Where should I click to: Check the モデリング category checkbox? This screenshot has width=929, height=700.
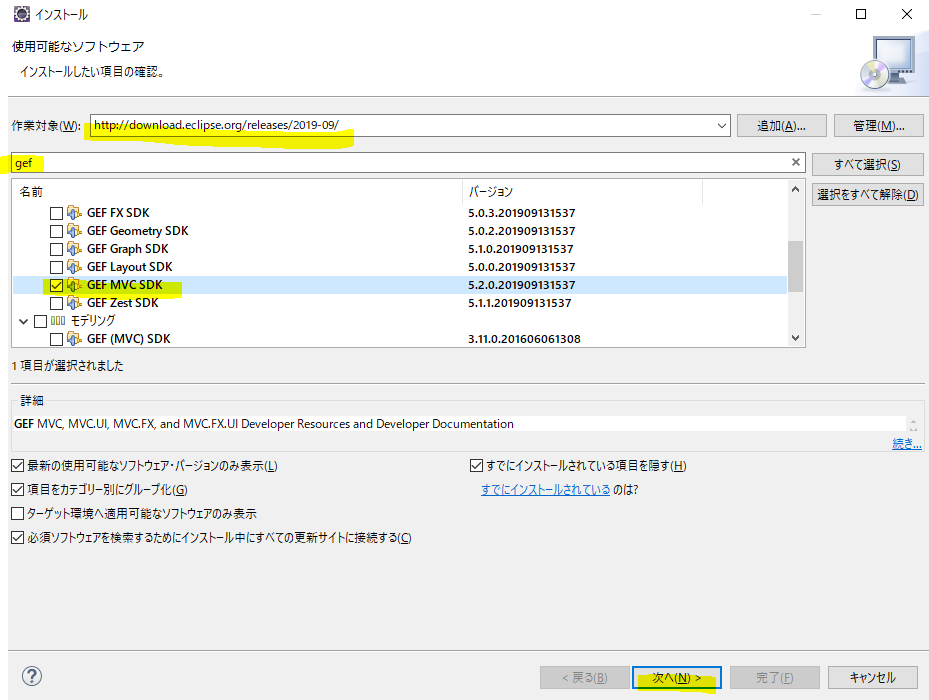pyautogui.click(x=40, y=321)
